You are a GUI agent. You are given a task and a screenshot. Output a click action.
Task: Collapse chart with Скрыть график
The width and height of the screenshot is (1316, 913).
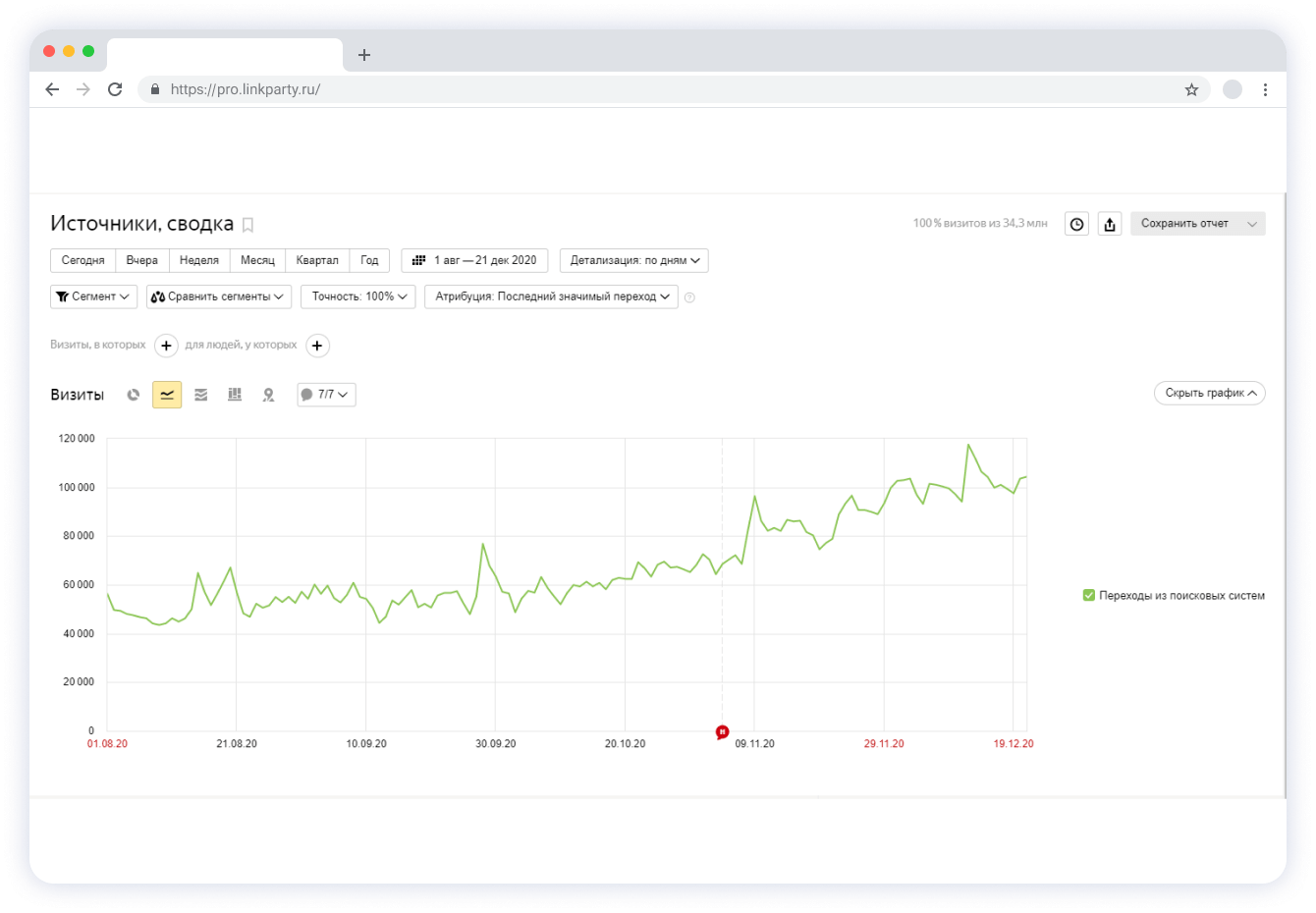click(1209, 393)
